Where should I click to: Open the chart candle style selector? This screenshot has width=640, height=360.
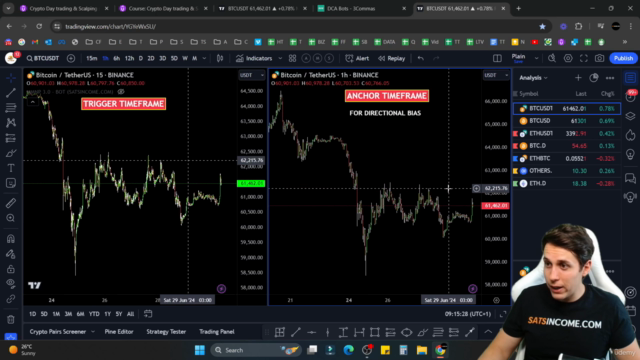pyautogui.click(x=220, y=58)
